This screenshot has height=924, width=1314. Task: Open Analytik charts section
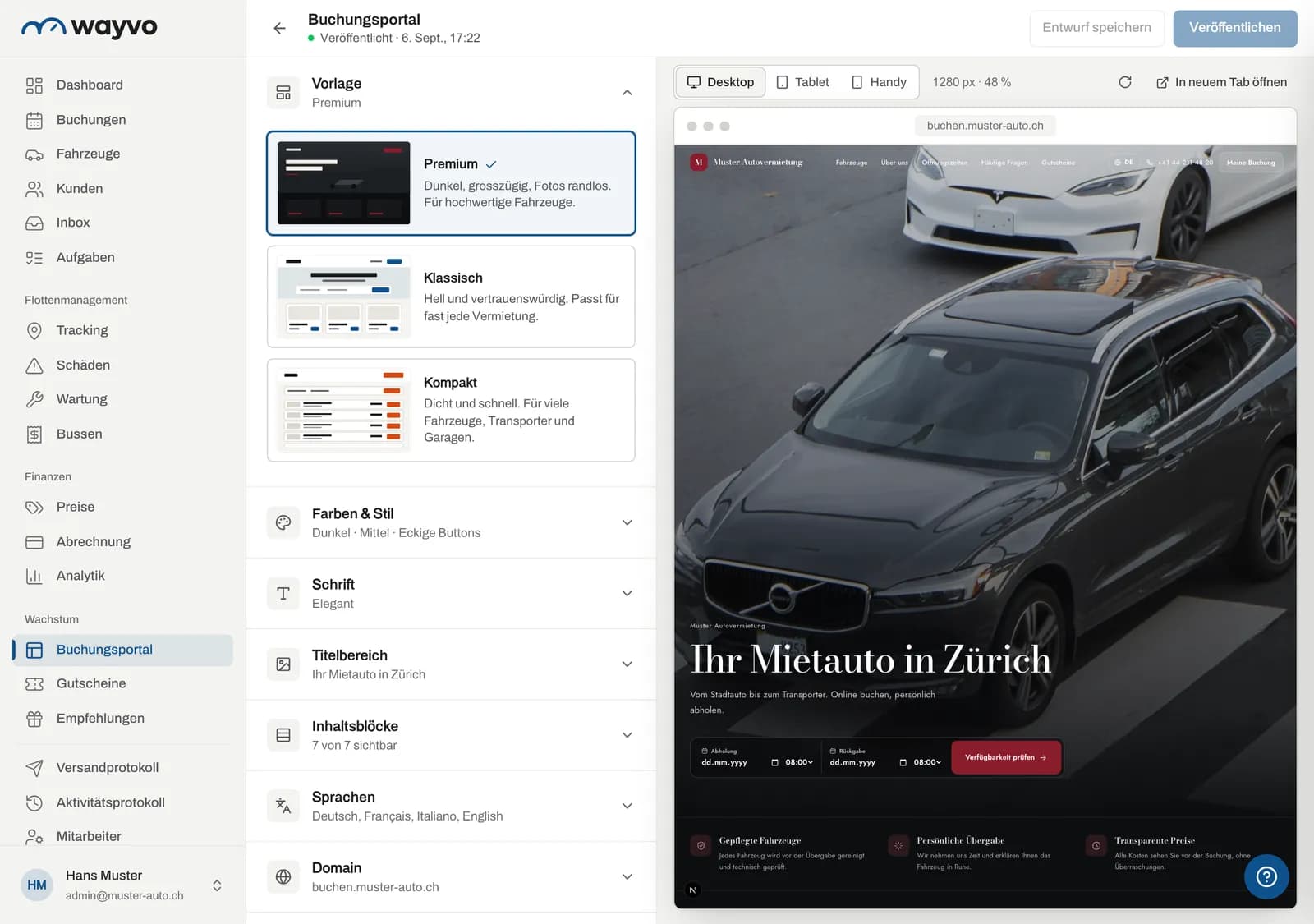point(123,576)
